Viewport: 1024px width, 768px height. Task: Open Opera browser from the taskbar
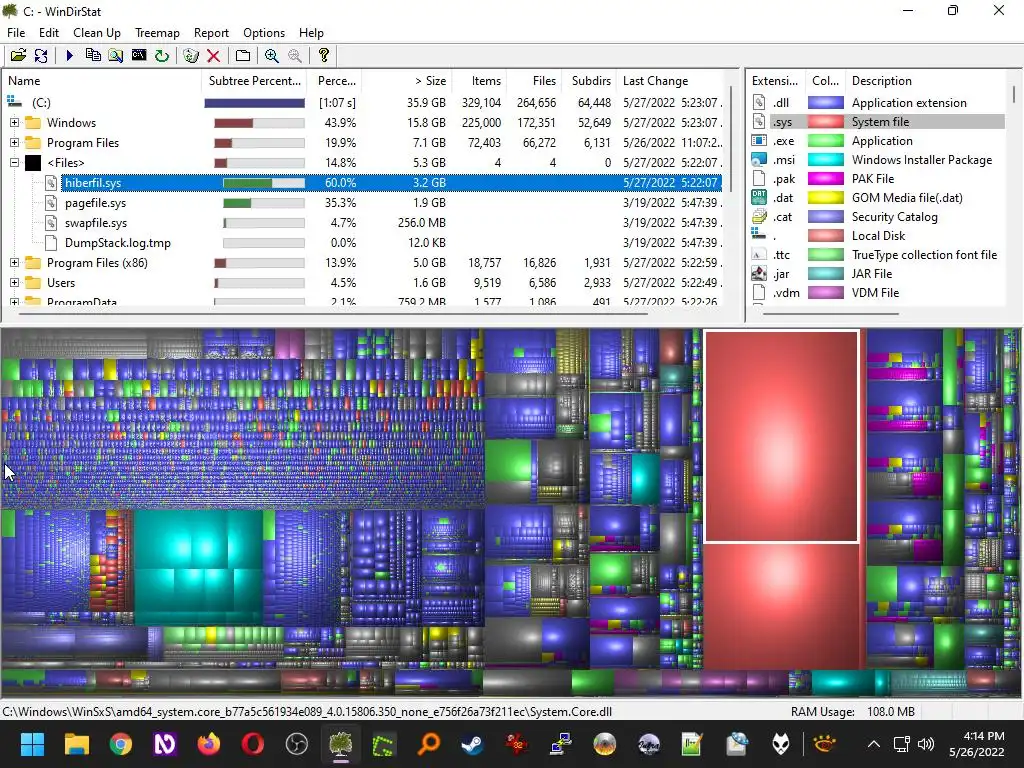pos(253,743)
